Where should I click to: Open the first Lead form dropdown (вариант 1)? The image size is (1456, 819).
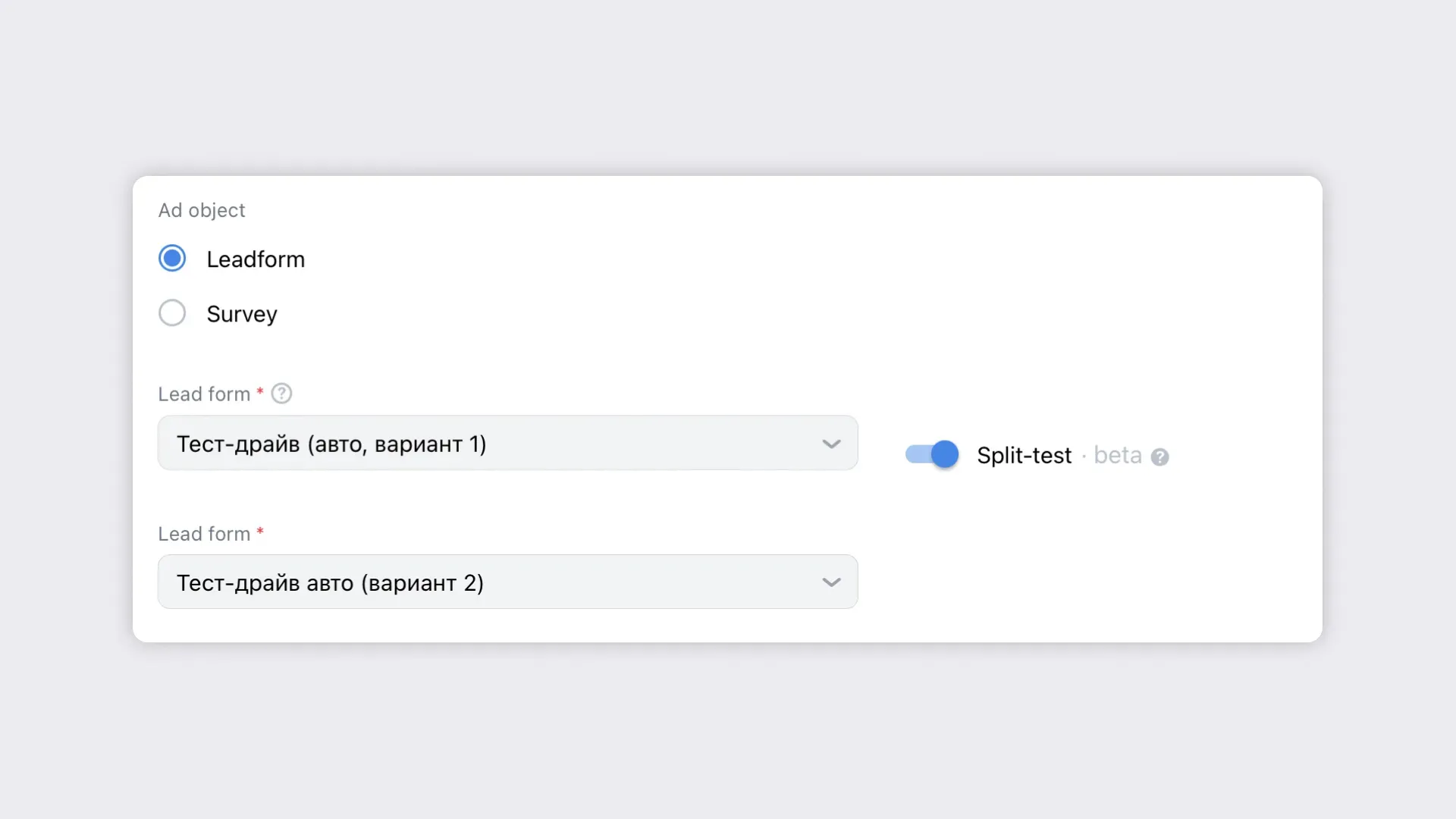507,443
